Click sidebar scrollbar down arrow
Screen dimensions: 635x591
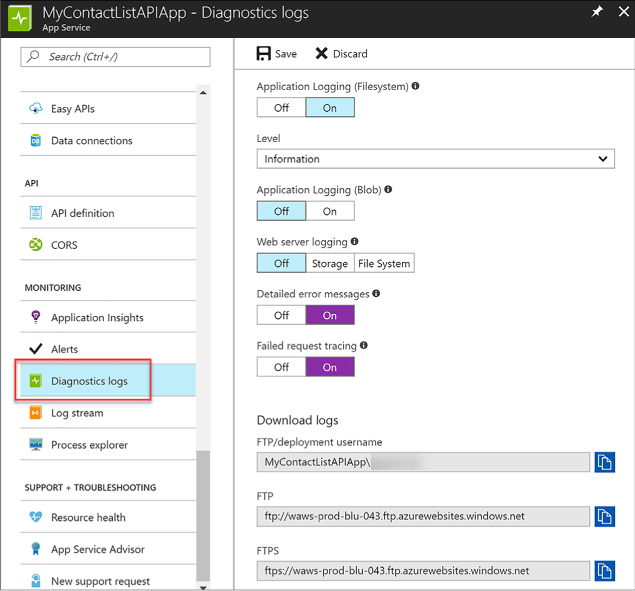[x=203, y=587]
